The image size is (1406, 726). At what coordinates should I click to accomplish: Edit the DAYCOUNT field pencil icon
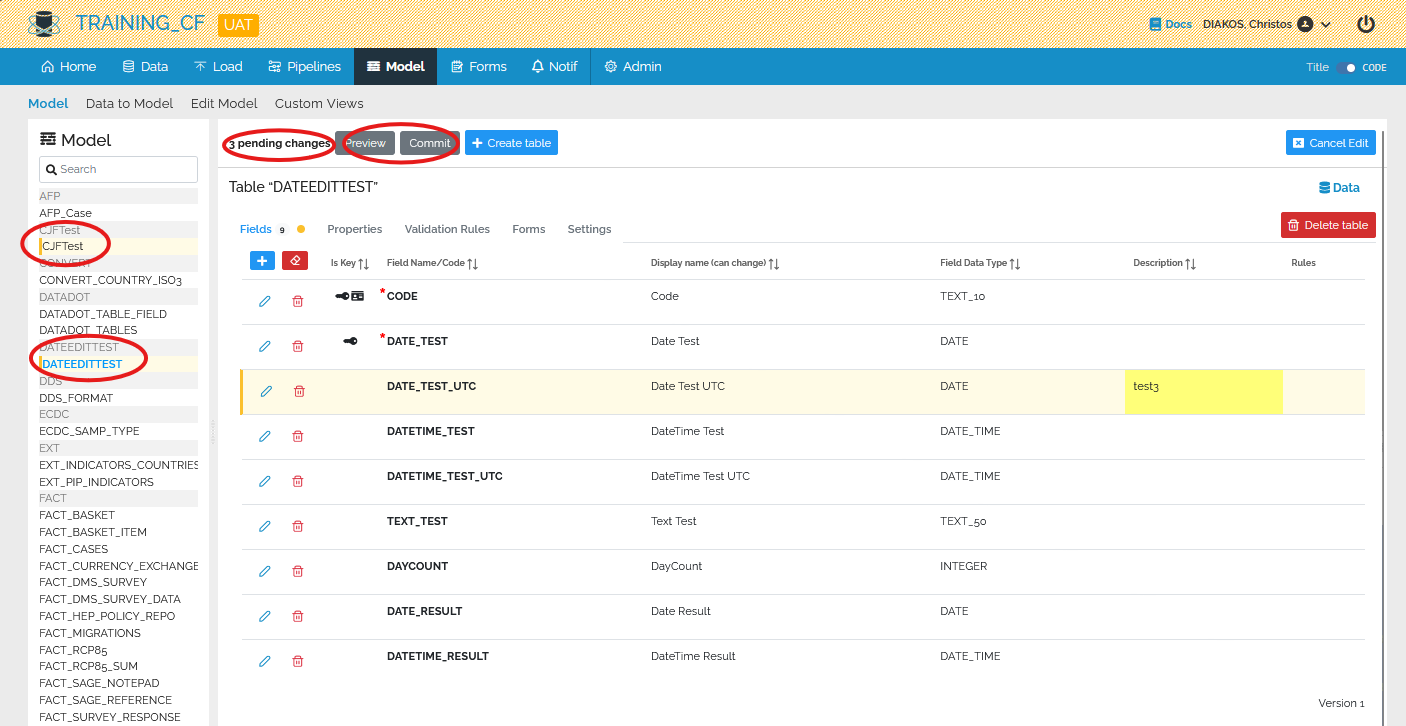(264, 571)
